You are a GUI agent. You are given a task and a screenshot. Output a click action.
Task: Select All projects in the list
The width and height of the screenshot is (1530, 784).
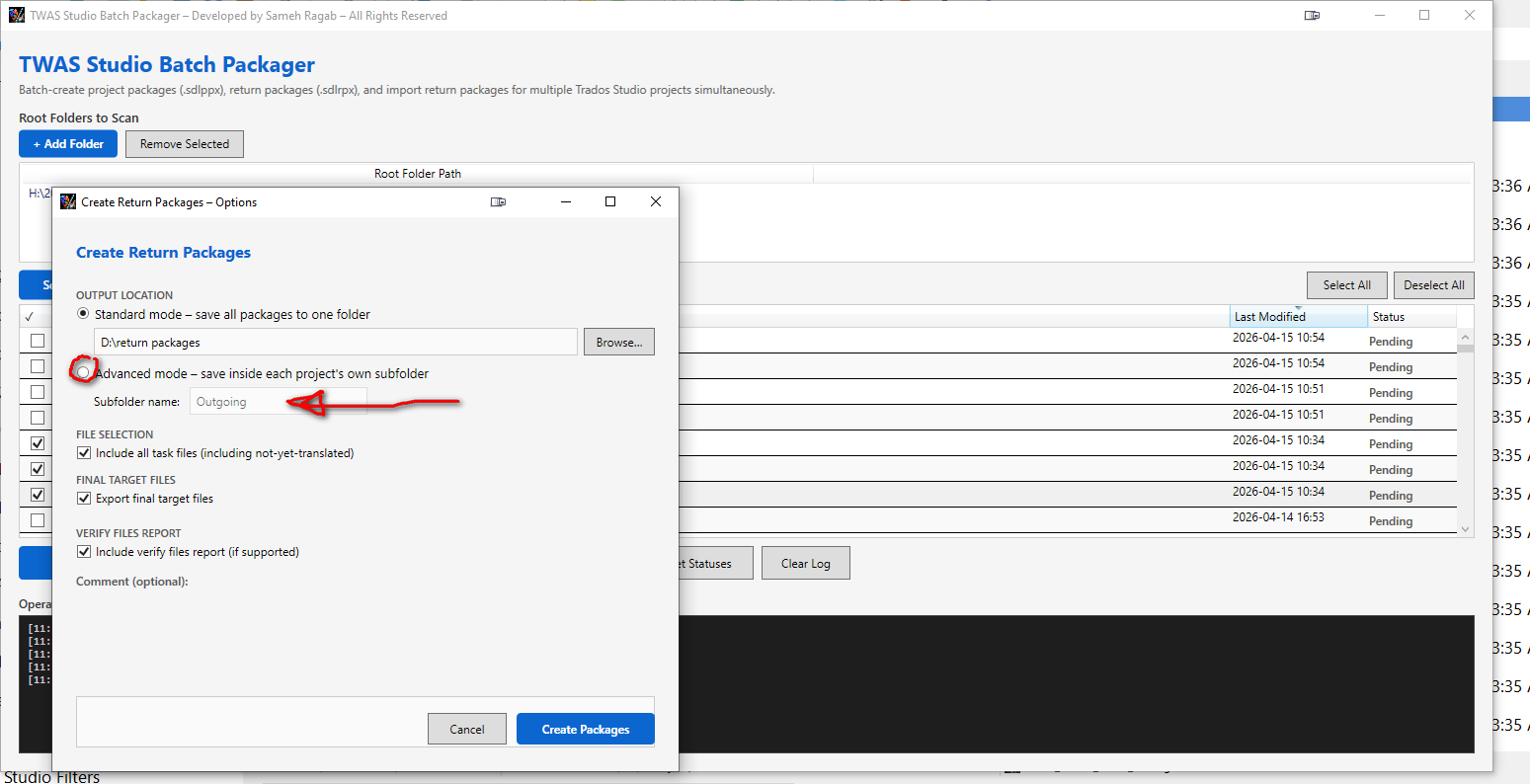point(1346,284)
